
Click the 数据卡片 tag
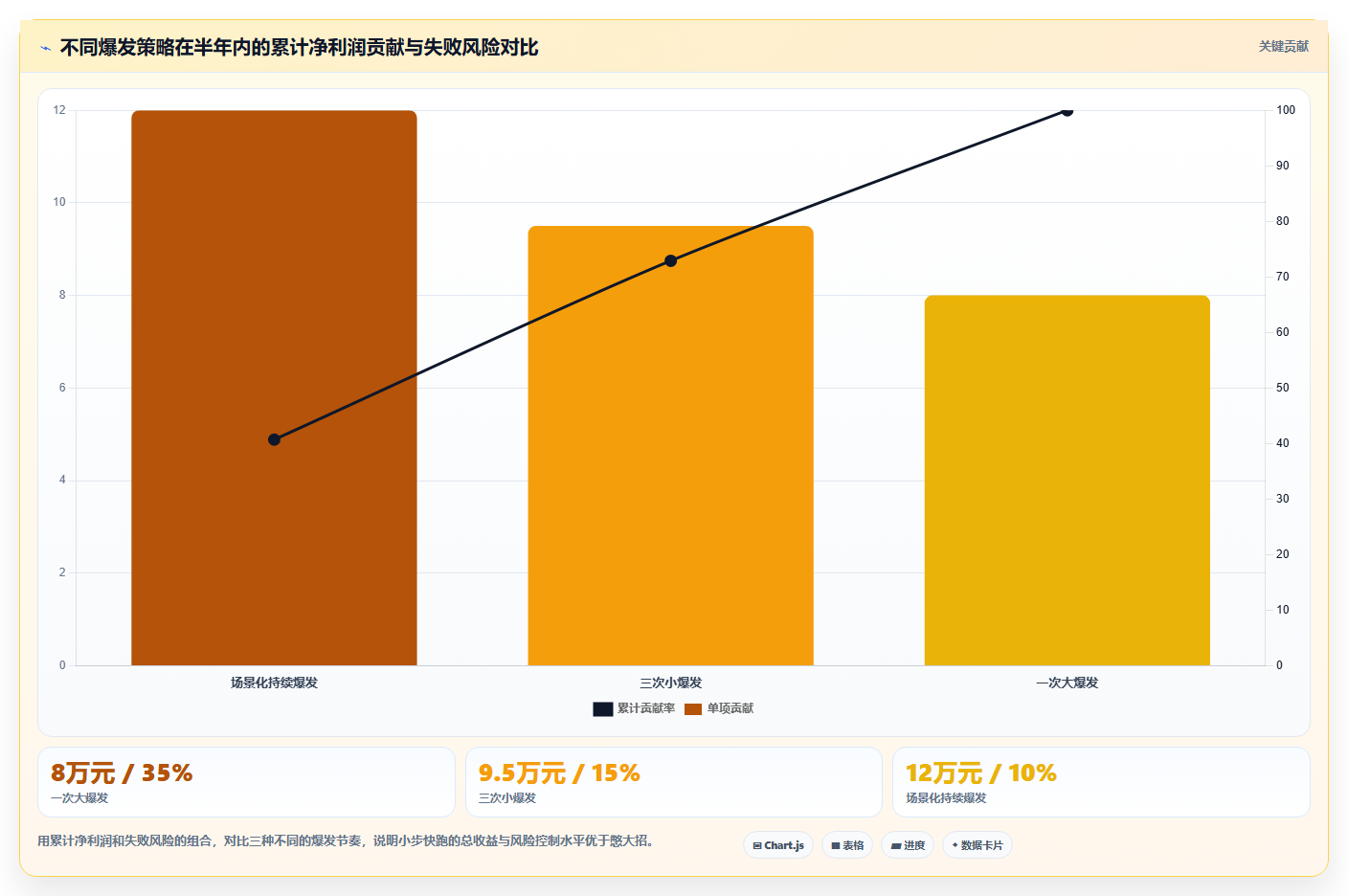tap(977, 845)
